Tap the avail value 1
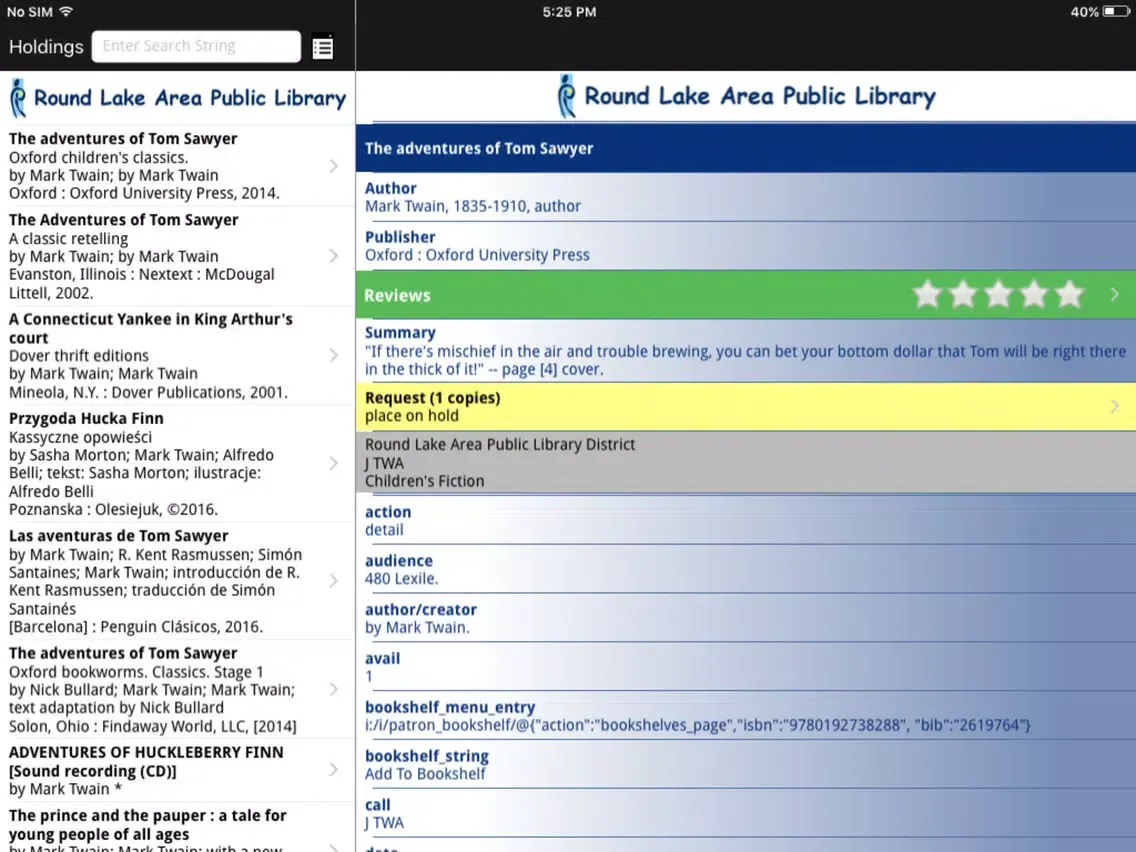The height and width of the screenshot is (852, 1136). (x=369, y=677)
